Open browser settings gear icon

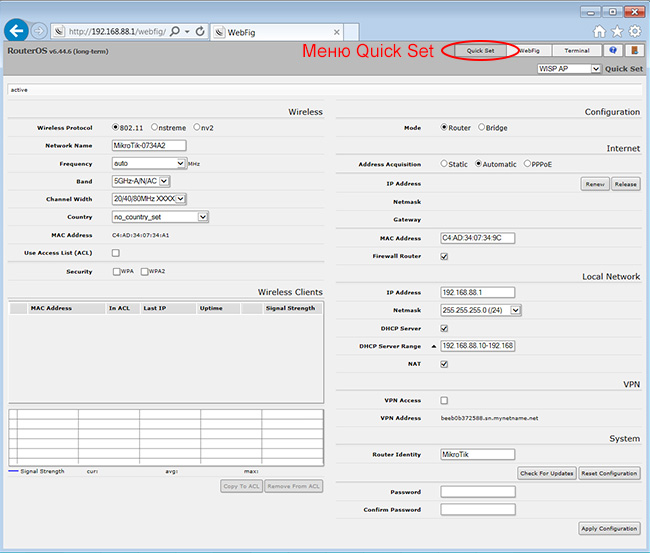635,31
